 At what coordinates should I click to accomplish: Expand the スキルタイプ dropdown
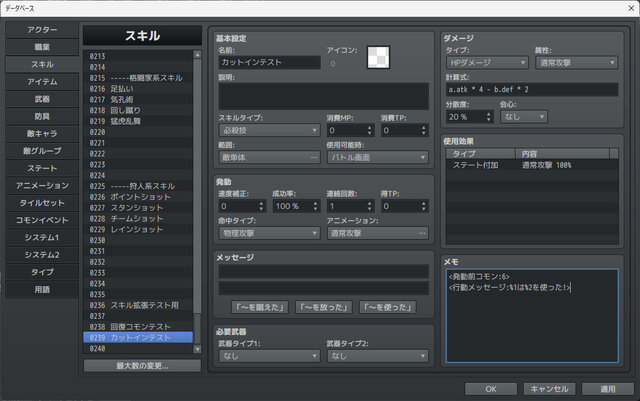coord(269,130)
